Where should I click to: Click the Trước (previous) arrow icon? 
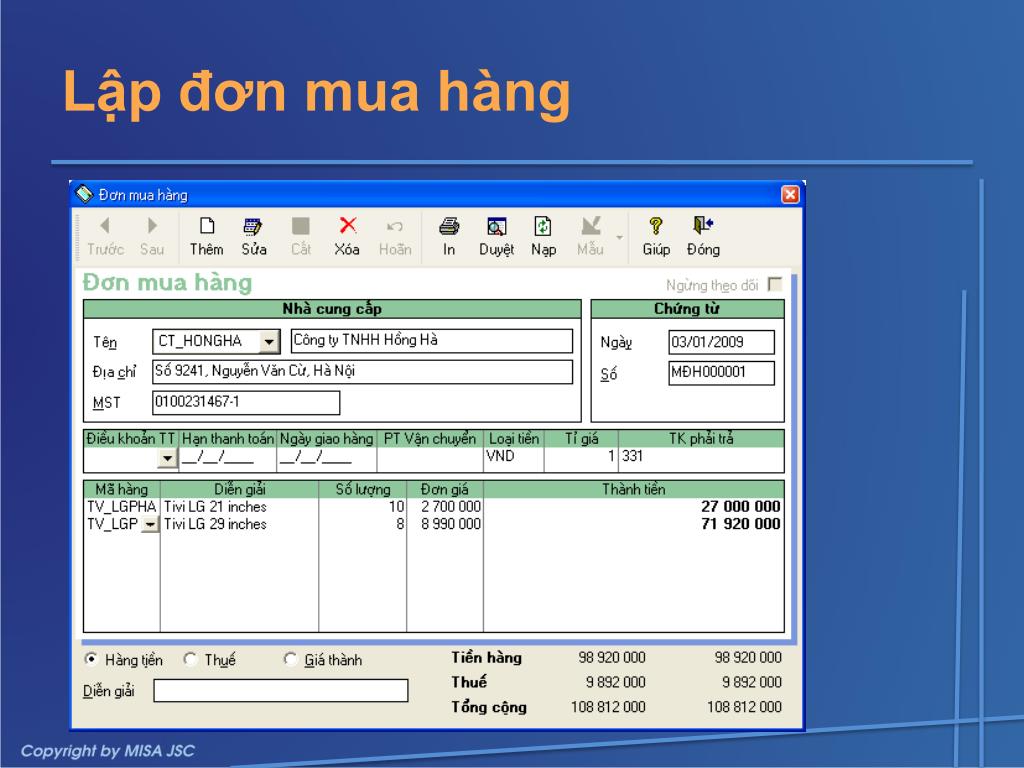click(104, 226)
